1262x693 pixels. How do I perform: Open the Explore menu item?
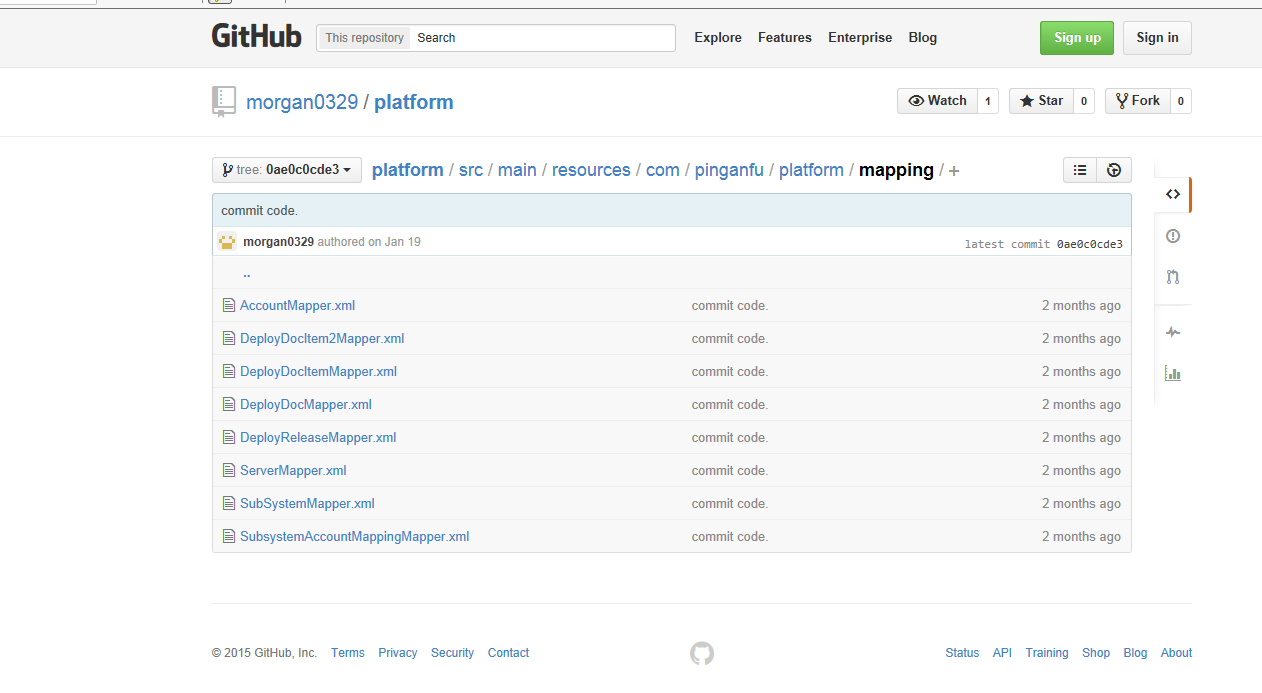[718, 37]
